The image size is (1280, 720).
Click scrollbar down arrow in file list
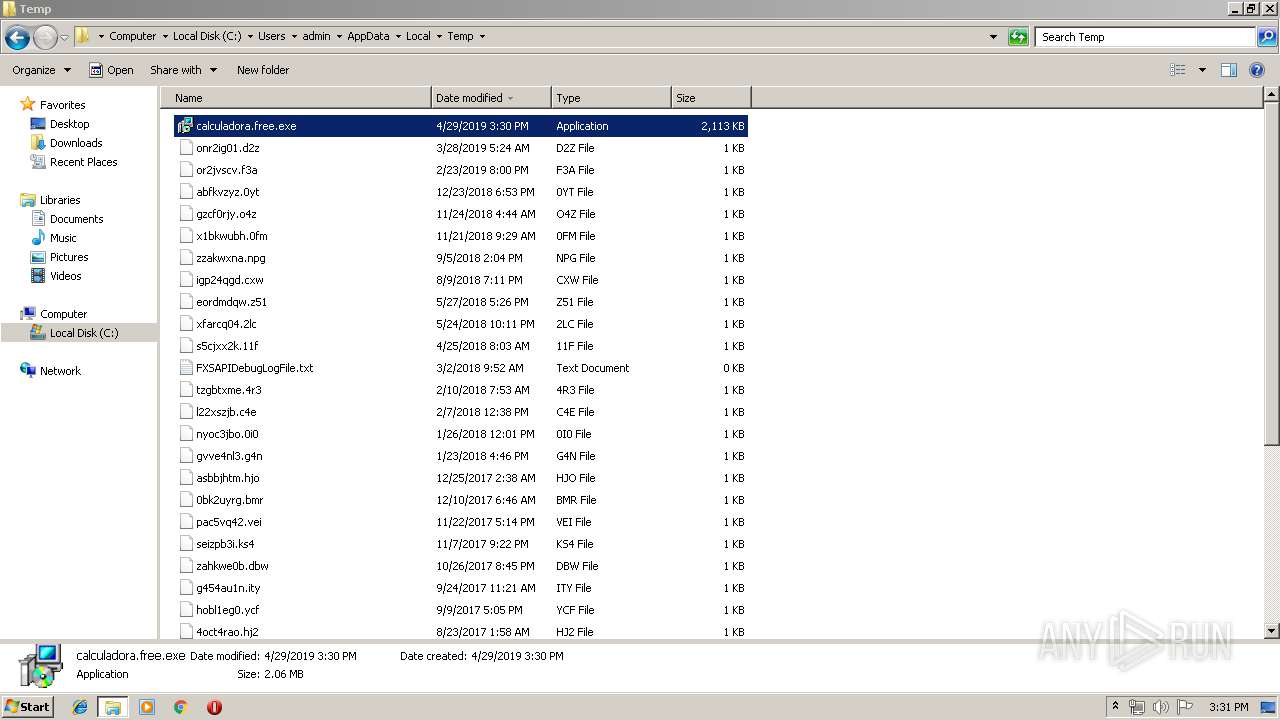point(1271,631)
